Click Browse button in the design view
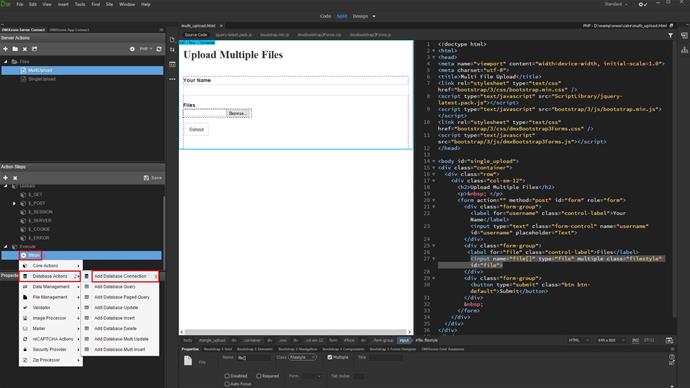Viewport: 690px width, 388px height. click(239, 113)
